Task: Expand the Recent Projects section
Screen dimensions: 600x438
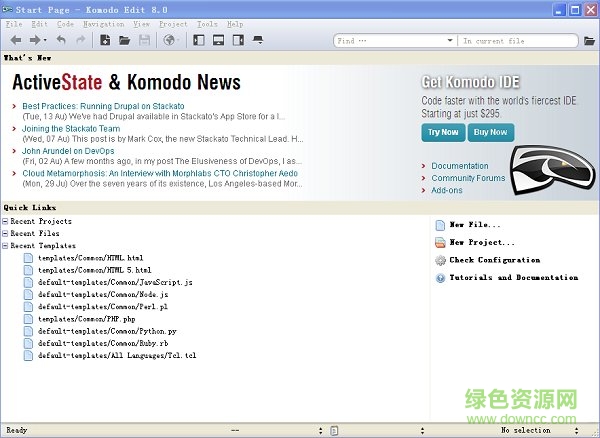Action: tap(6, 221)
